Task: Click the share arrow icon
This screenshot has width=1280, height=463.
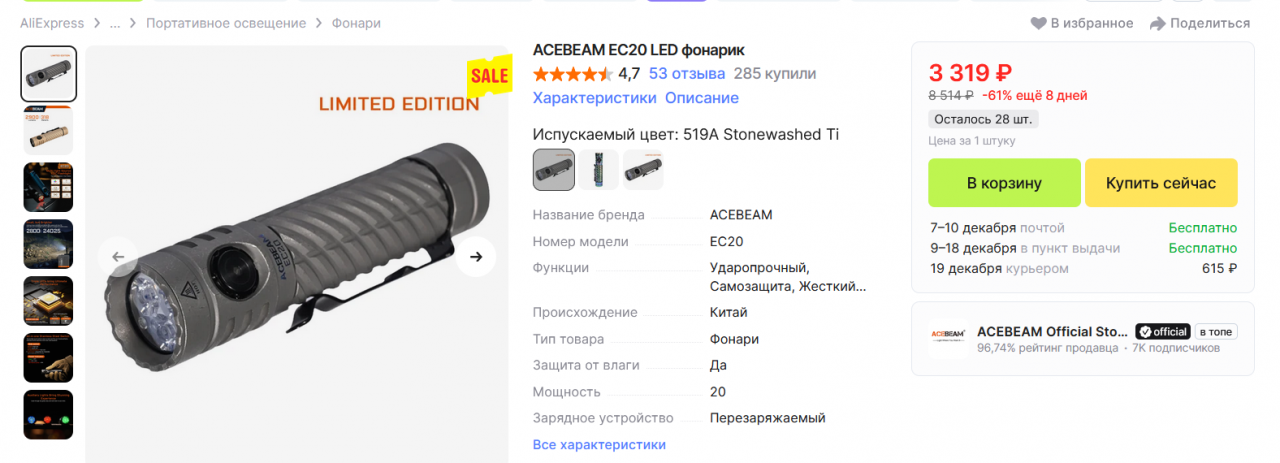Action: [1158, 23]
